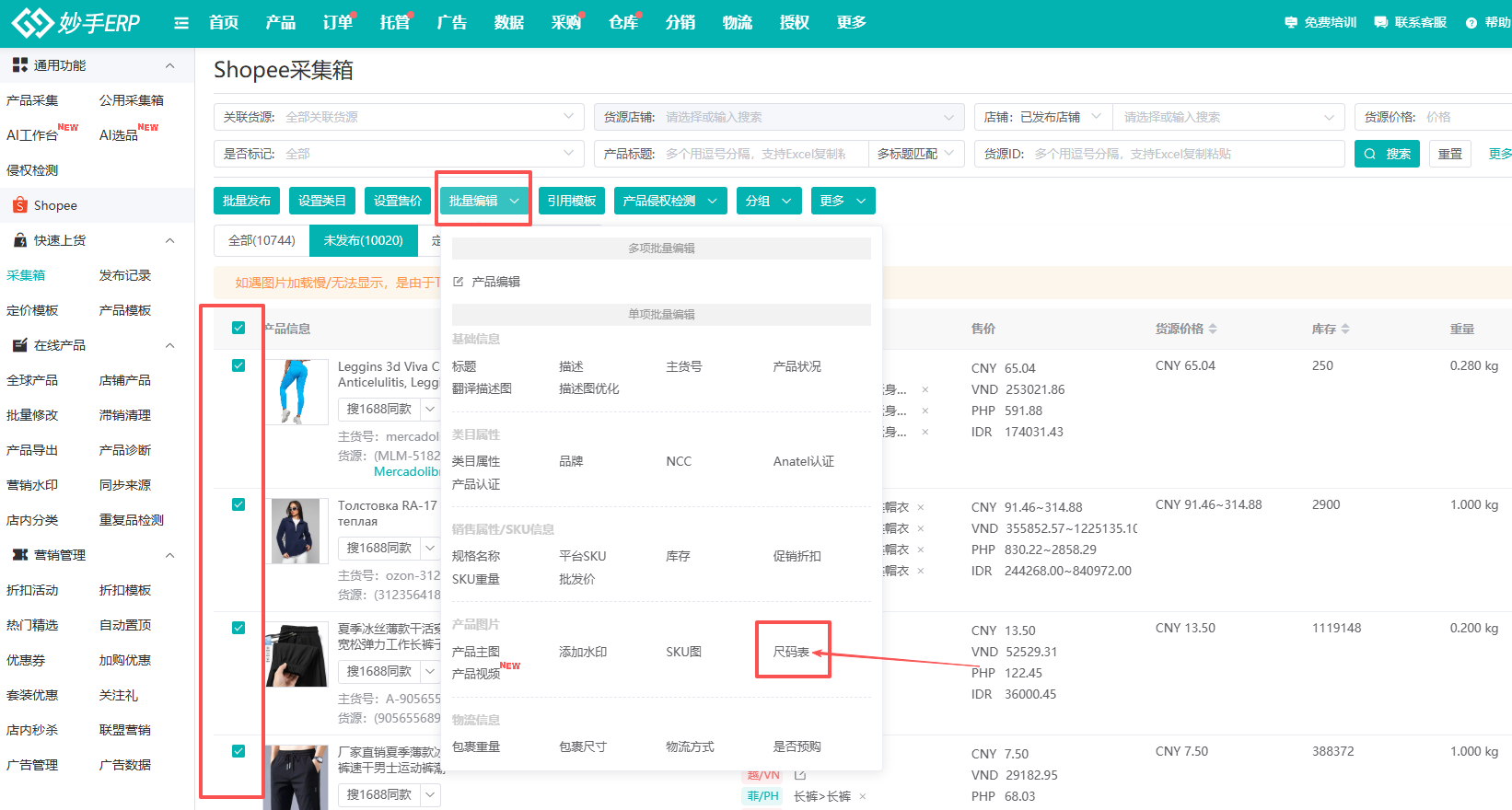Open the 首页 top menu
This screenshot has height=810, width=1512.
tap(224, 22)
